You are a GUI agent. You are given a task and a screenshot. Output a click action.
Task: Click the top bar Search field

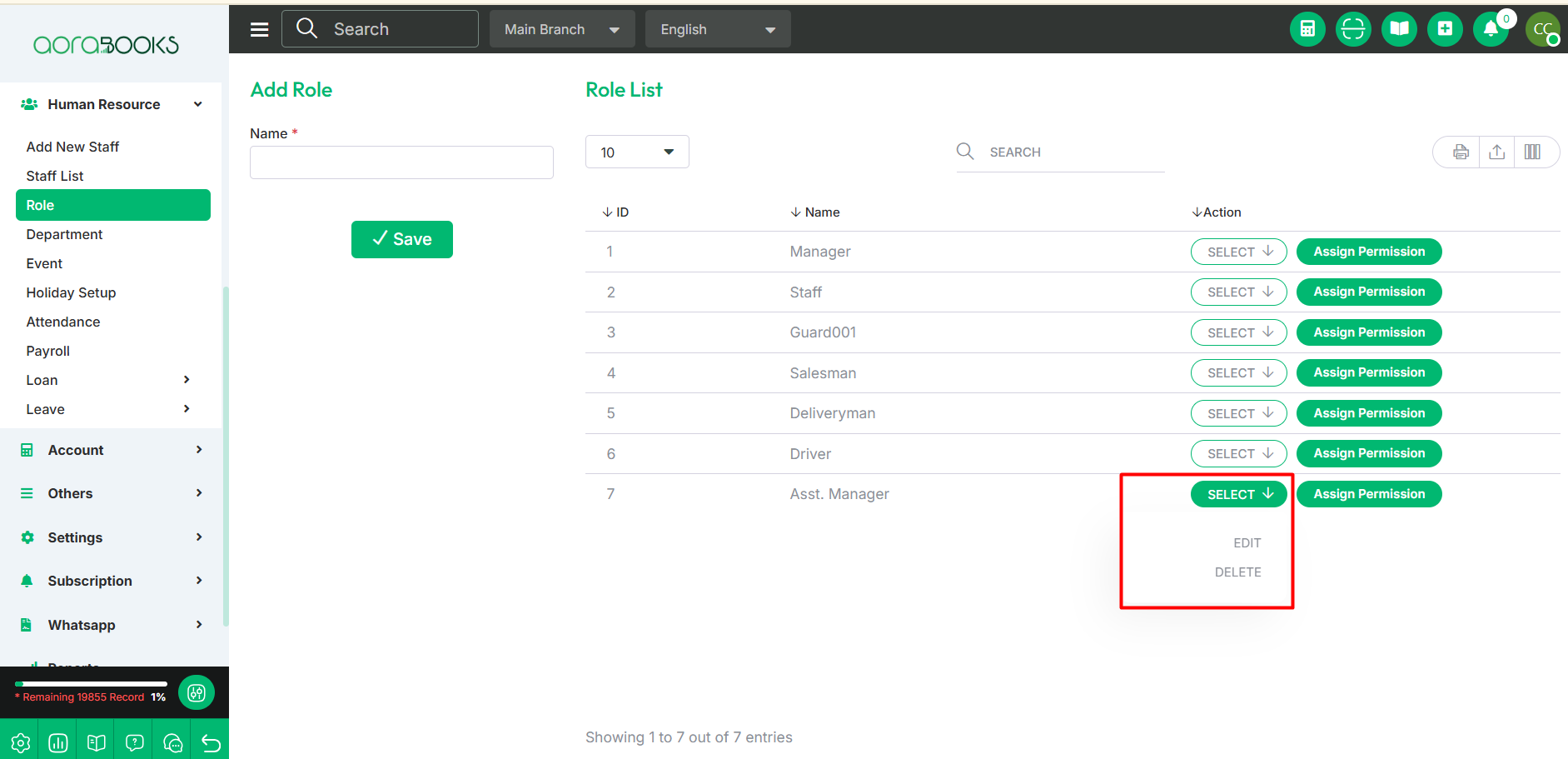click(380, 29)
